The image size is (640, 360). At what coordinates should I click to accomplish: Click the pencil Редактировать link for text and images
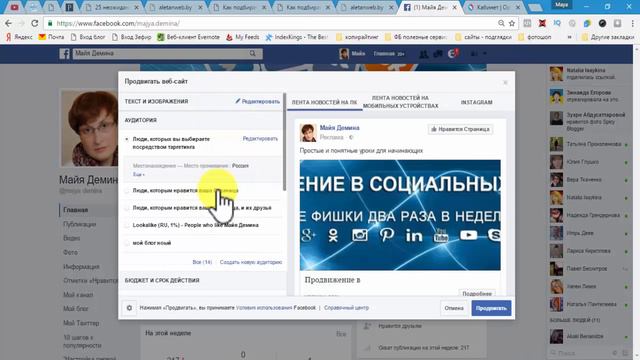(258, 101)
